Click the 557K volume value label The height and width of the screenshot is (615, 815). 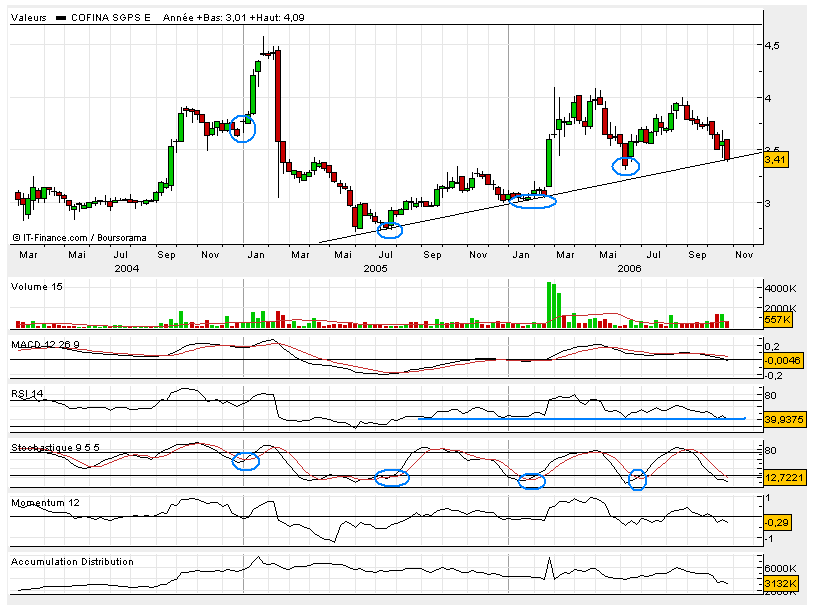click(778, 320)
